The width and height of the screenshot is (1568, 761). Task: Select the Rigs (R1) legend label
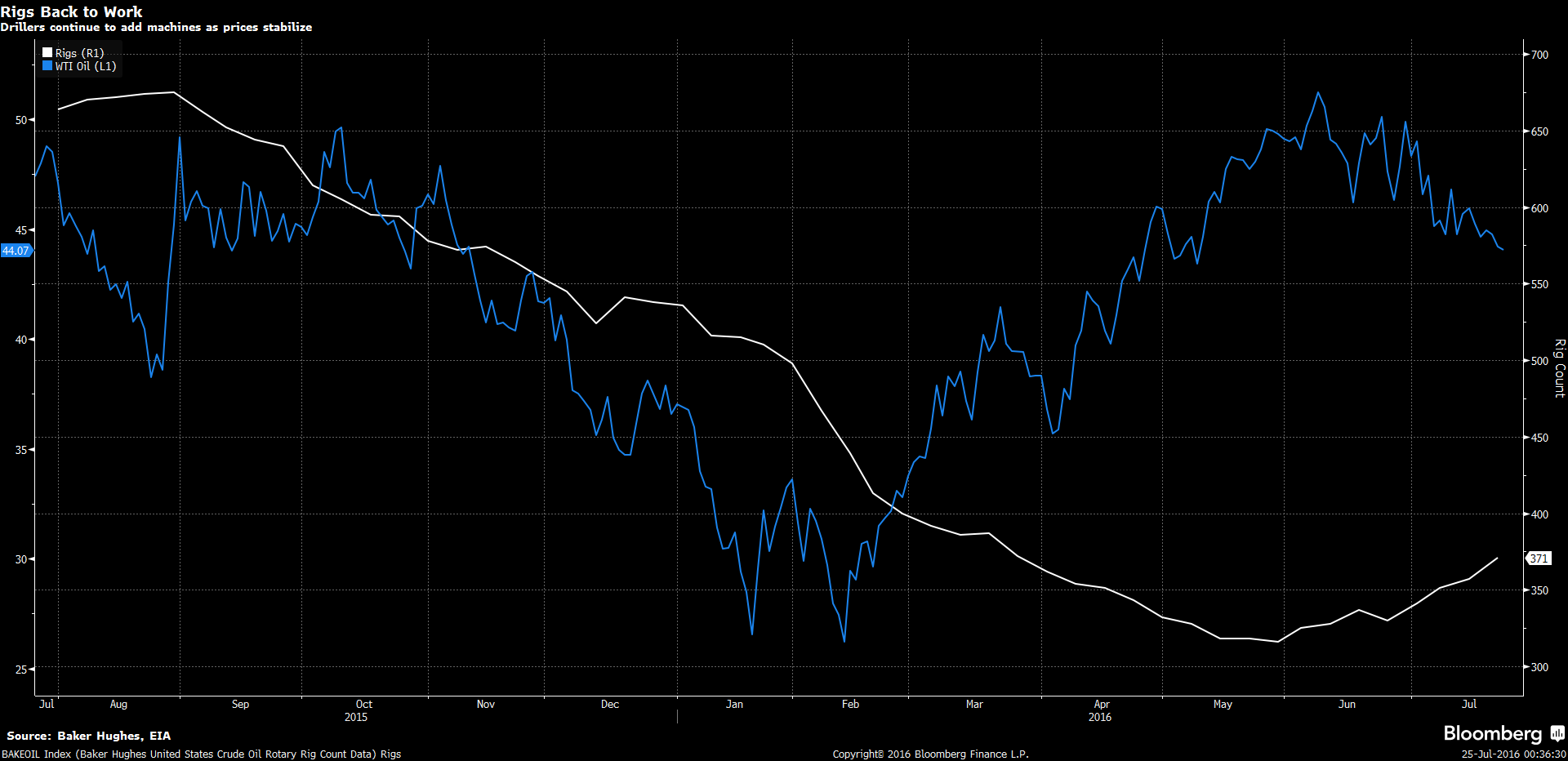(80, 53)
